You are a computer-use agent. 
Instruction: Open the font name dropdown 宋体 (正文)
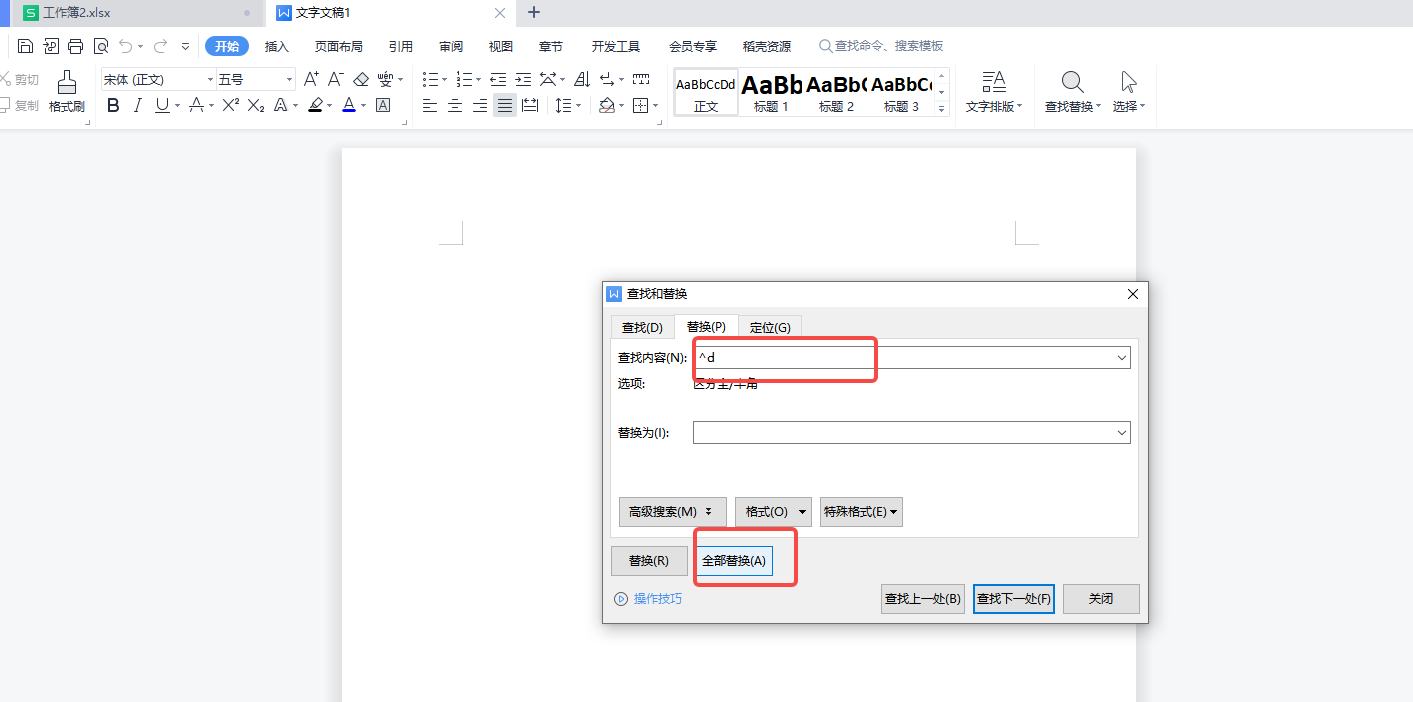click(158, 79)
